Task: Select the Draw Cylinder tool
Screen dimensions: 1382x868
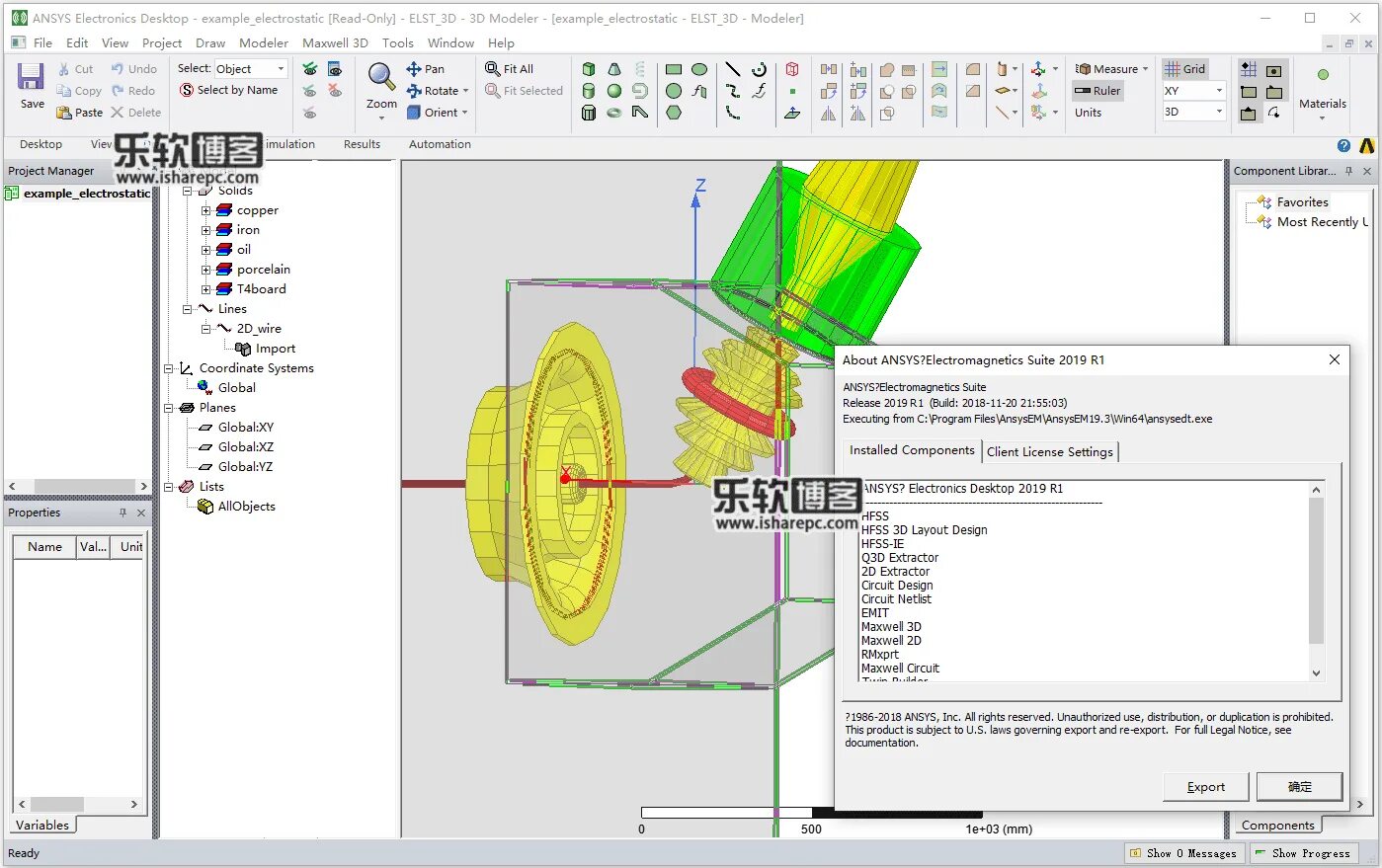Action: pyautogui.click(x=589, y=91)
